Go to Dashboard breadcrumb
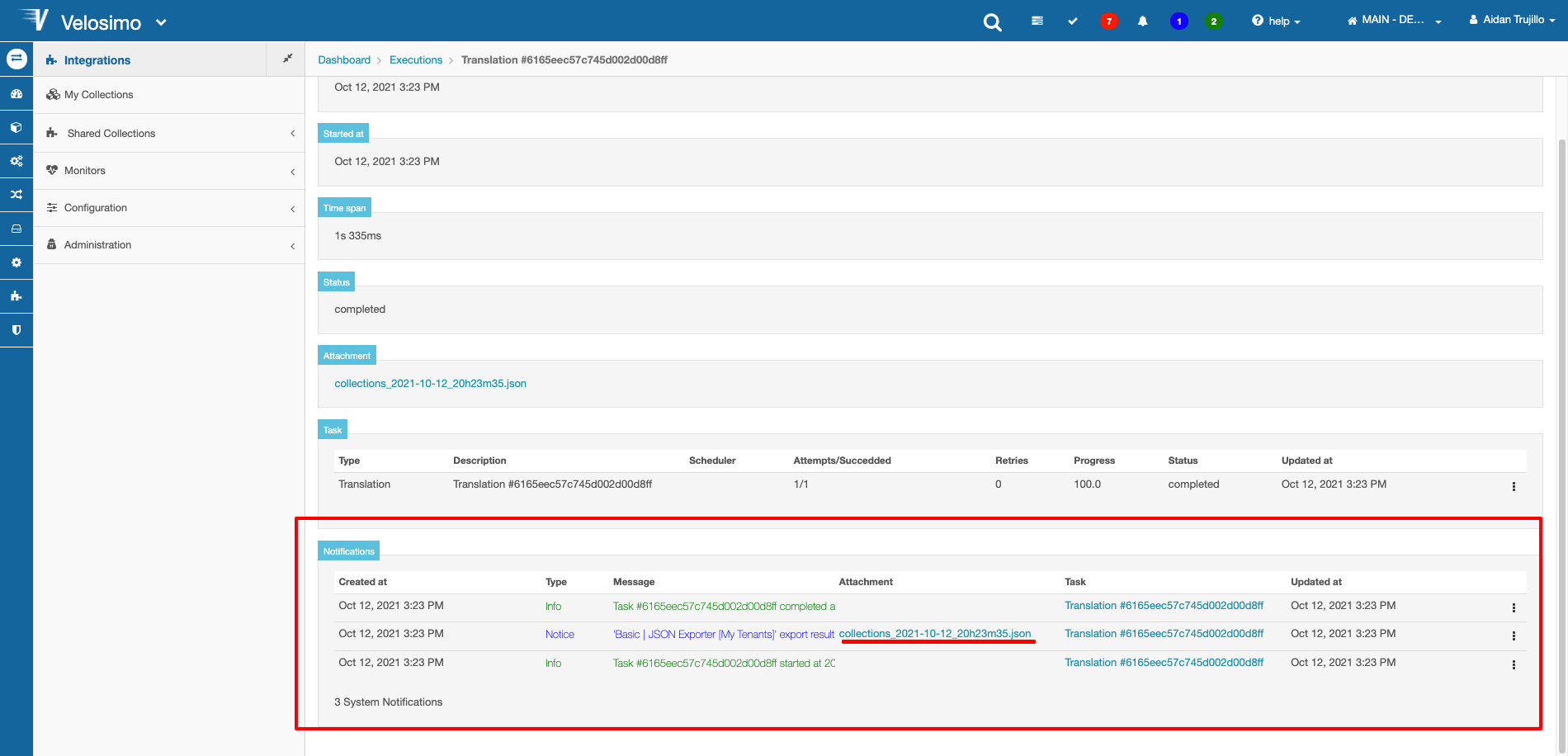 tap(344, 59)
